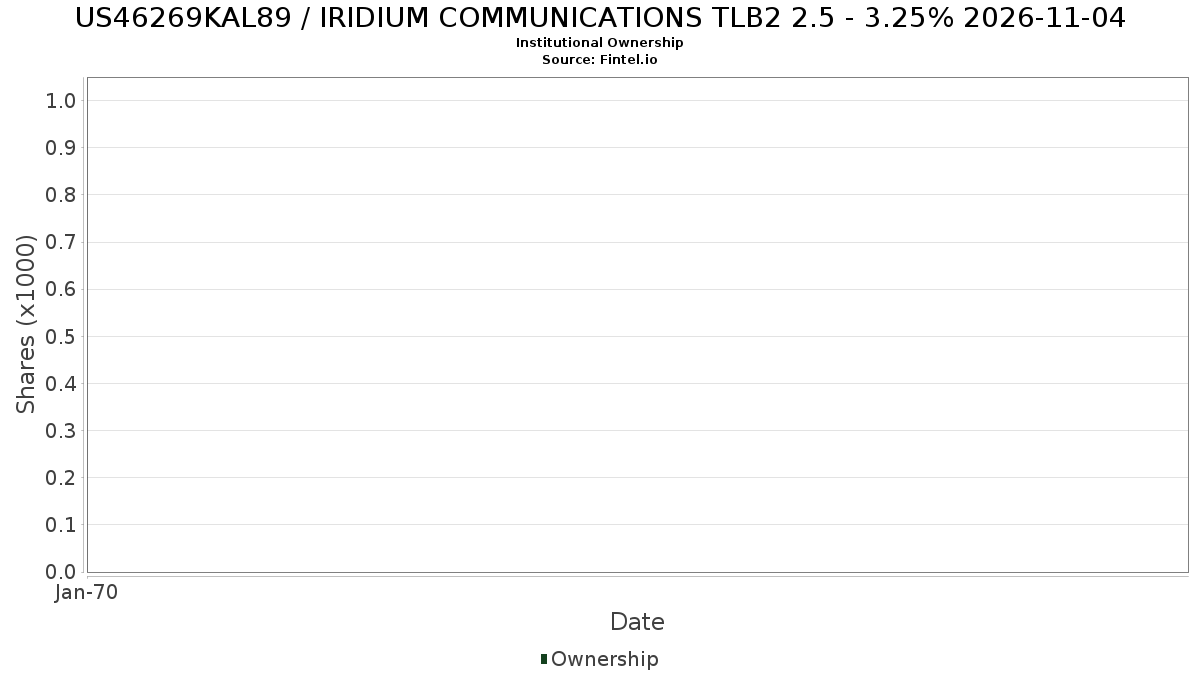Click the 0.7 y-axis tick label
Image resolution: width=1200 pixels, height=675 pixels.
[61, 242]
